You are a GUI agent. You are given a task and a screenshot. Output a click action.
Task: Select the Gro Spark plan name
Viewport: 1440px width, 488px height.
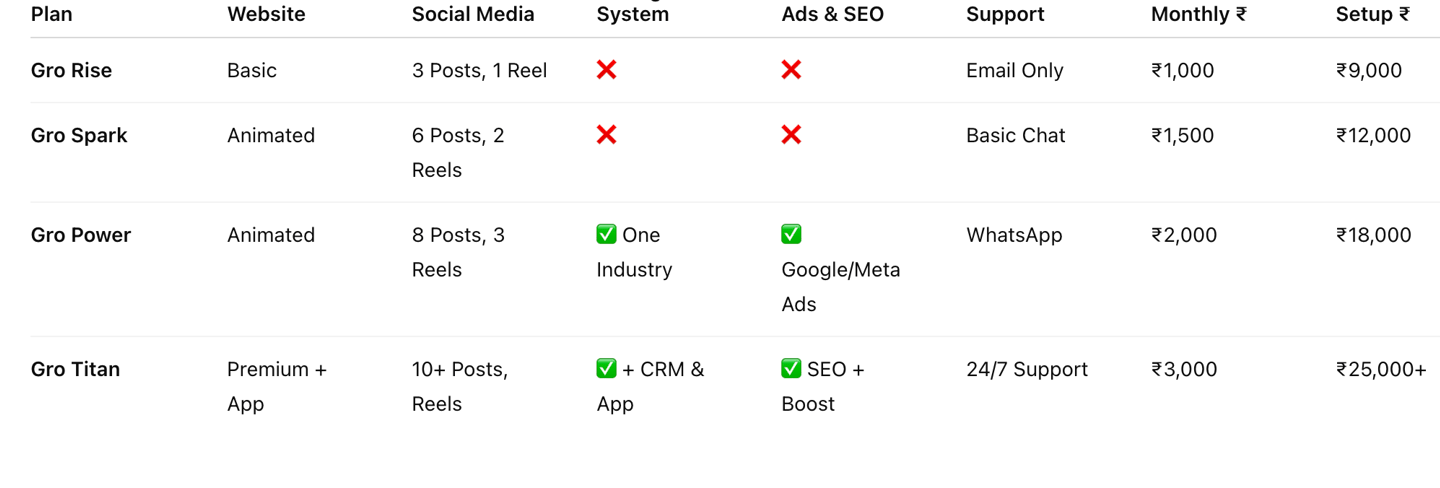[79, 135]
